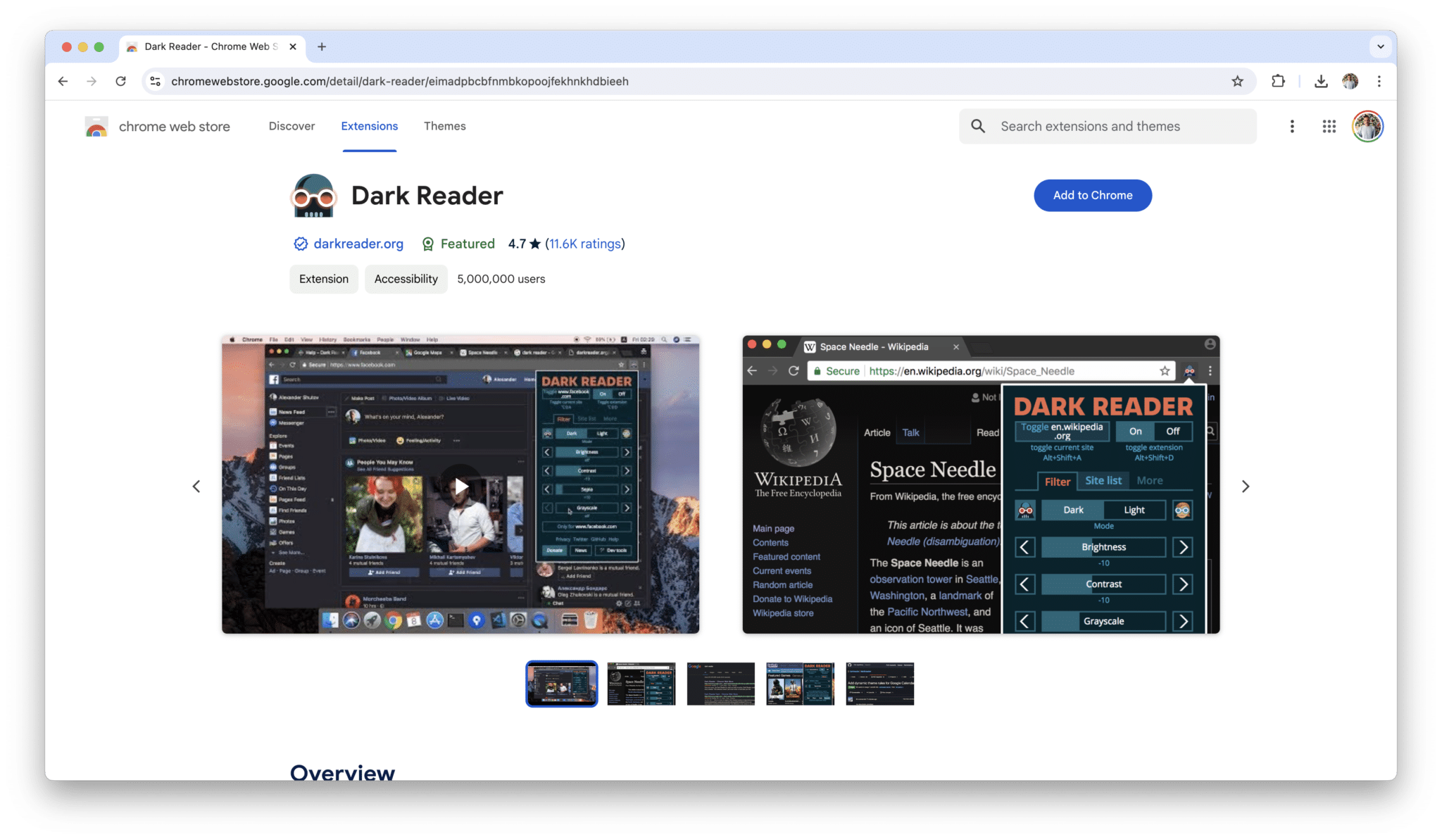Click the Chrome Web Store rainbow logo
This screenshot has width=1442, height=840.
point(96,127)
